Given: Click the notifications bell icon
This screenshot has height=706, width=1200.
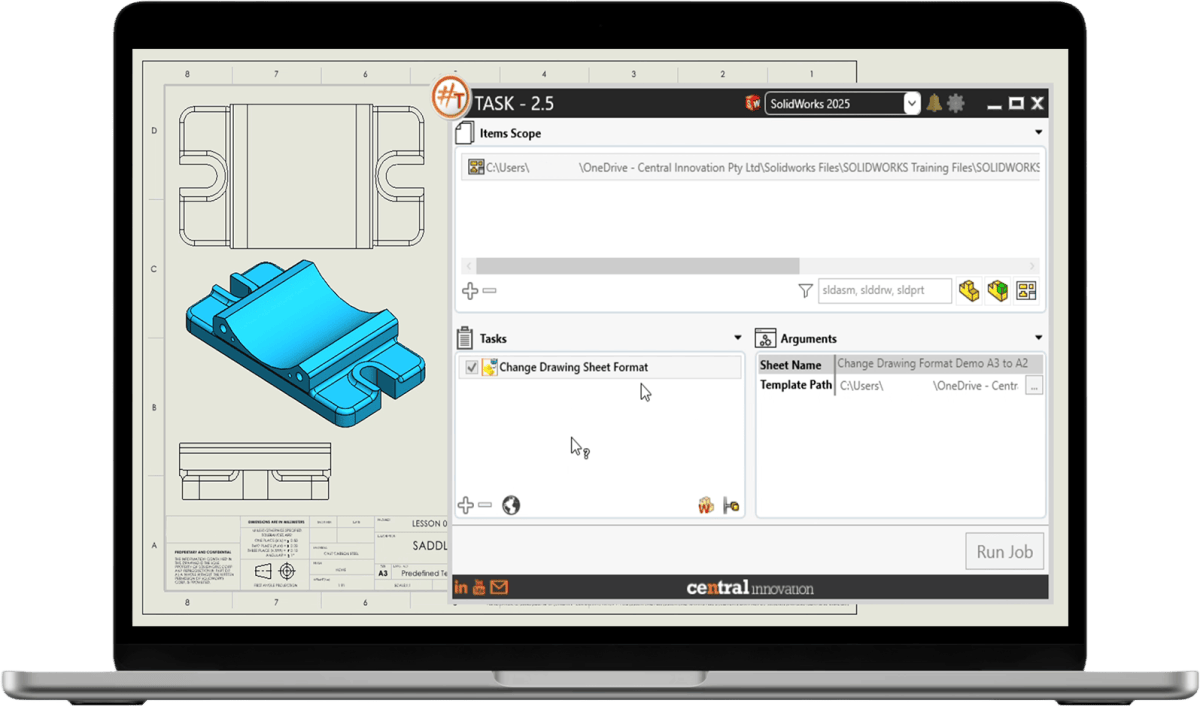Looking at the screenshot, I should pyautogui.click(x=934, y=103).
